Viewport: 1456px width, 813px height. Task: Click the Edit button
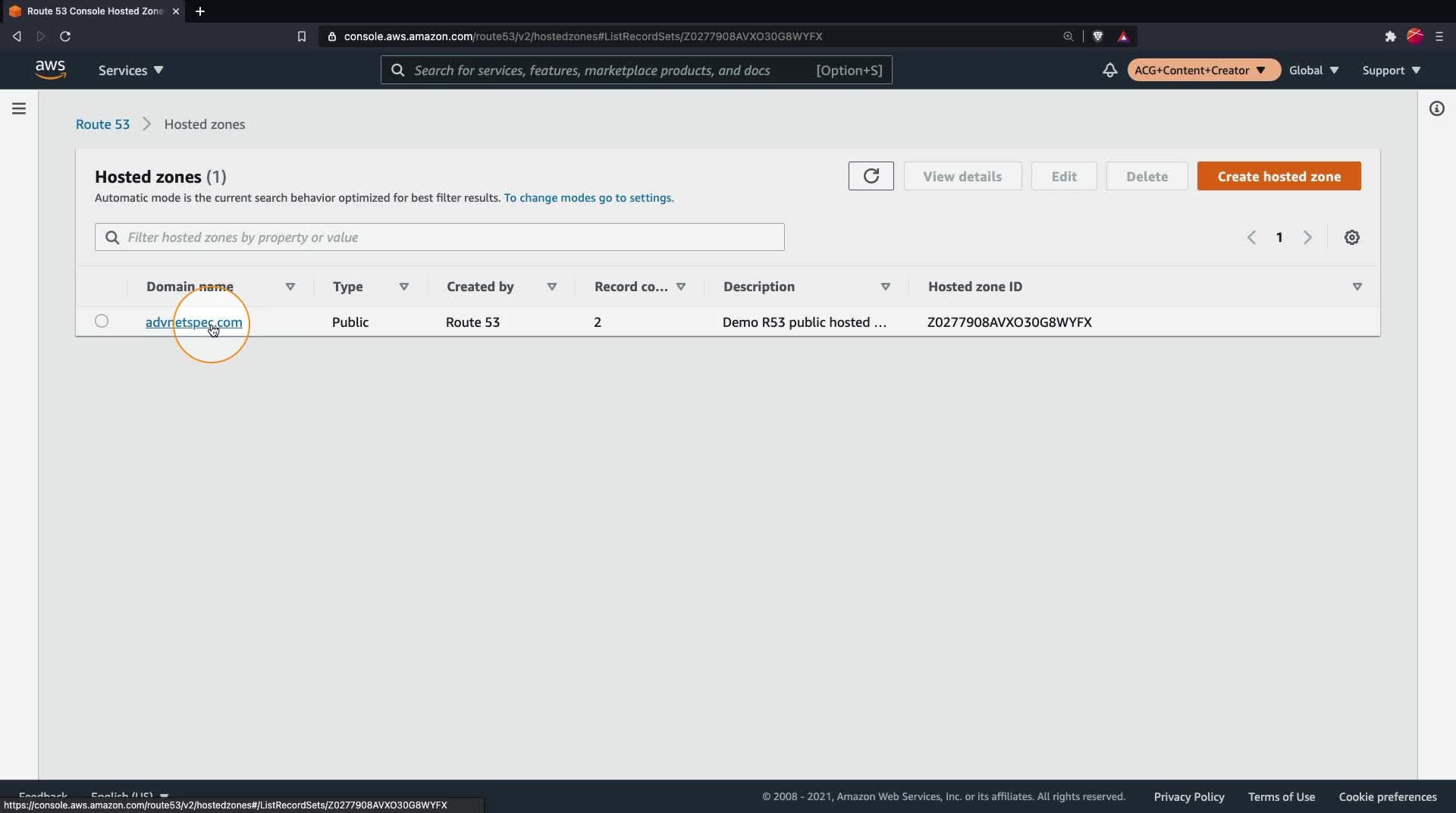point(1063,176)
